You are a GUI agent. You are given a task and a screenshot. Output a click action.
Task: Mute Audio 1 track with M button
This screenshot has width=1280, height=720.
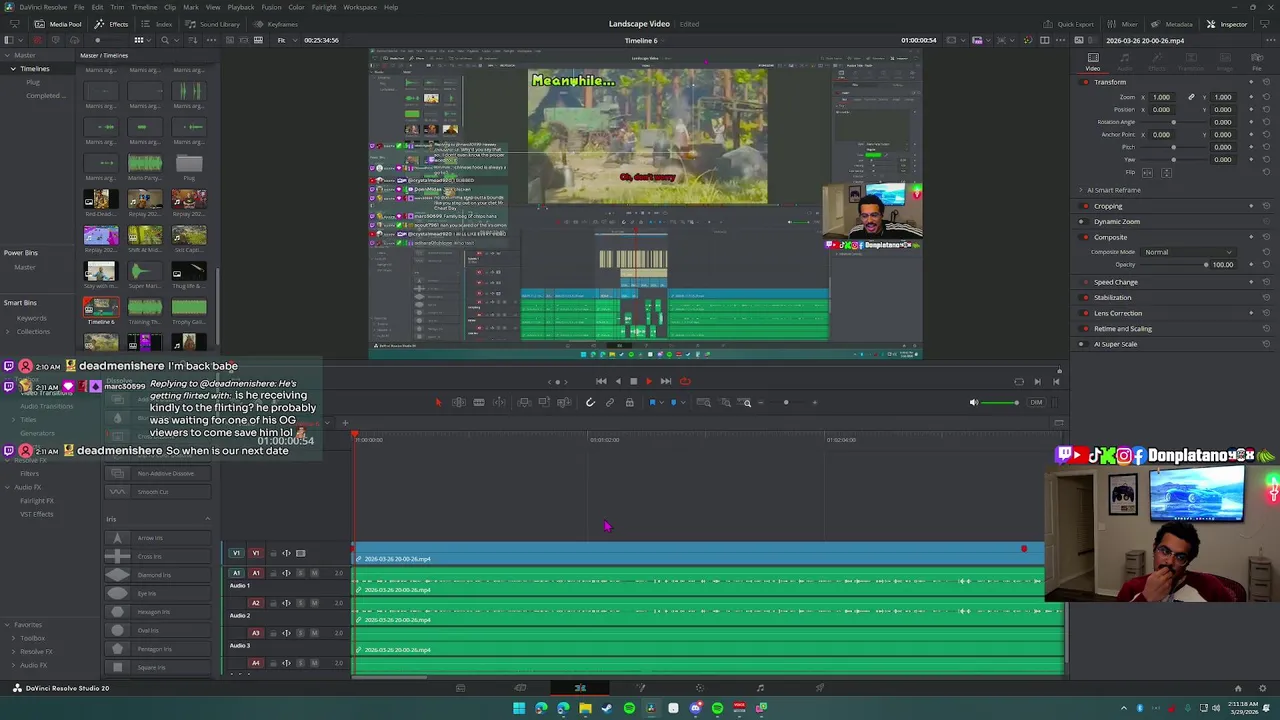tap(314, 573)
